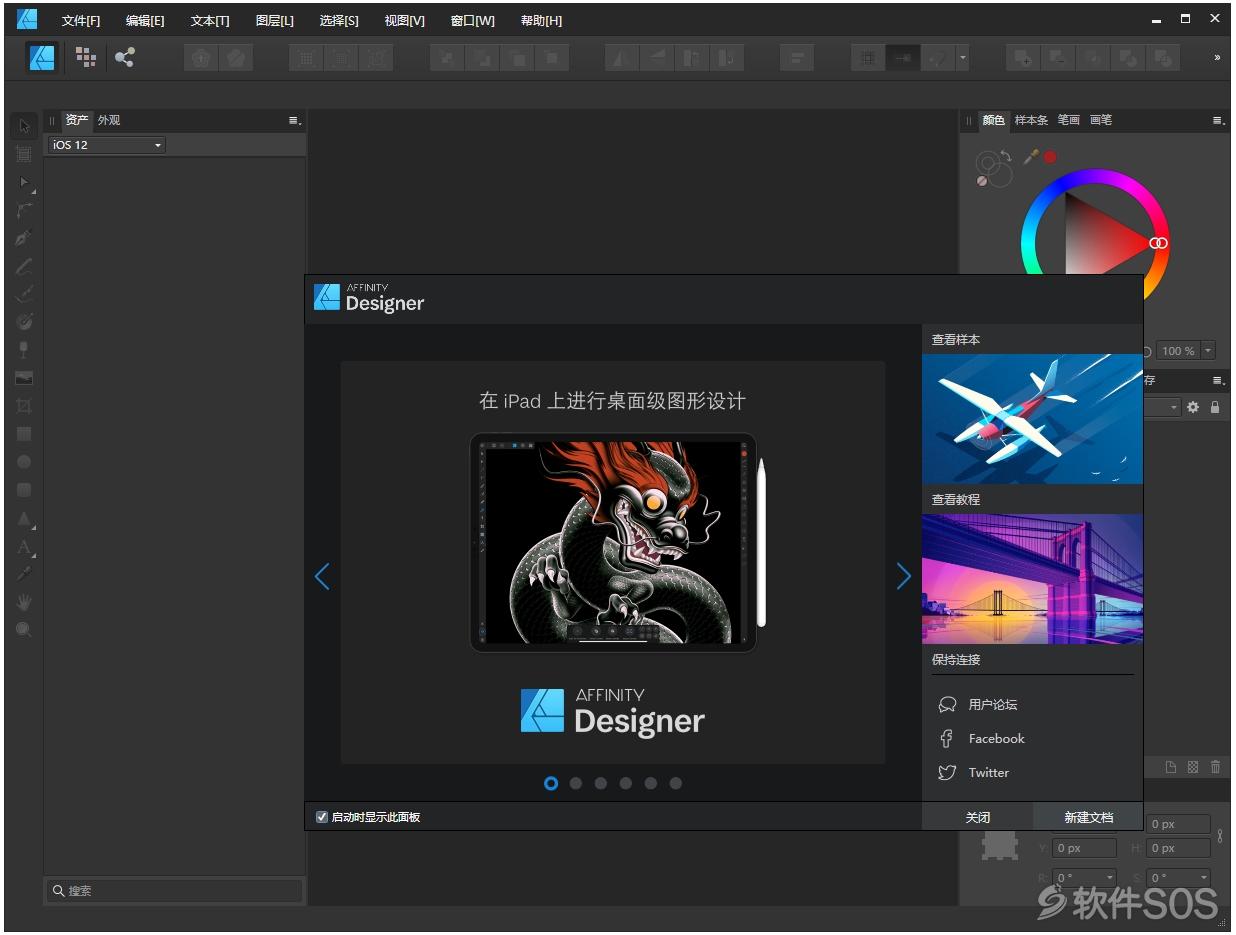This screenshot has width=1236, height=935.
Task: Swap stroke and fill color arrows
Action: coord(1005,157)
